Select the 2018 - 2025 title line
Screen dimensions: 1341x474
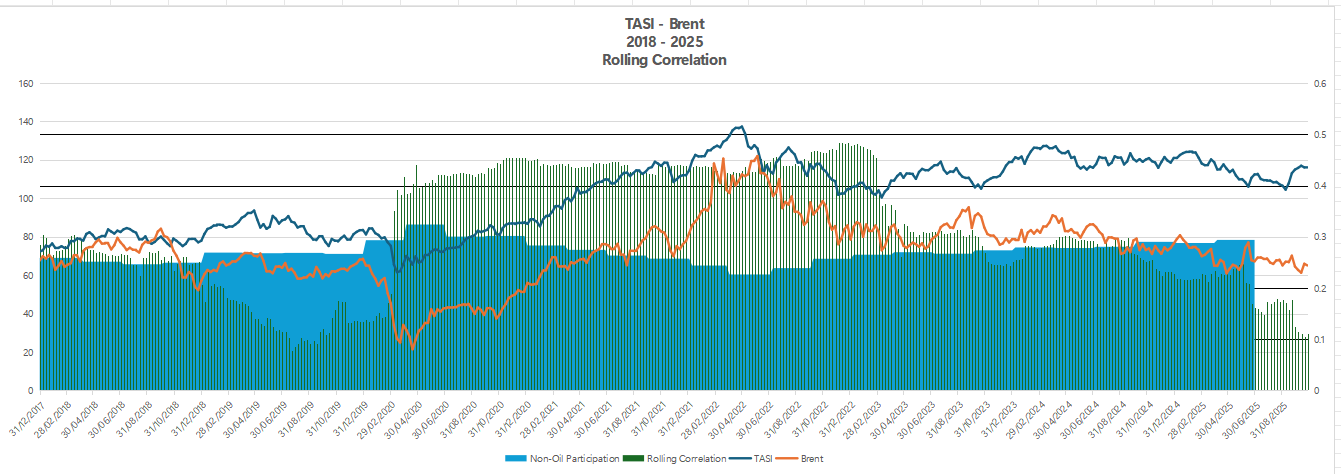664,42
